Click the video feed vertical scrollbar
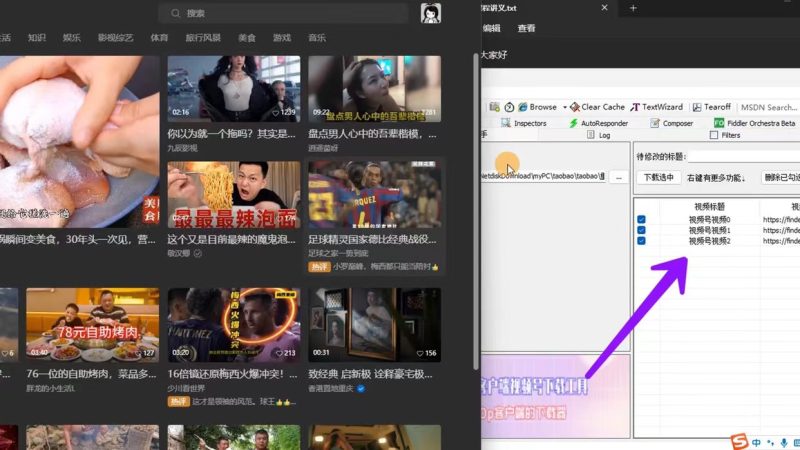This screenshot has width=800, height=450. point(476,211)
